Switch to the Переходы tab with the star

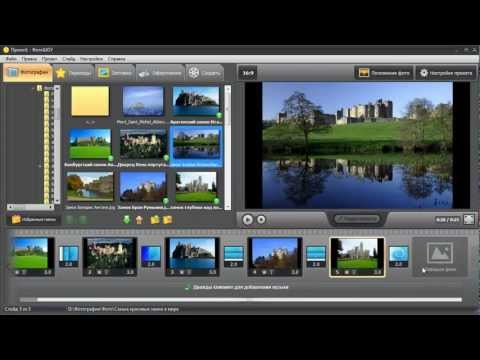[74, 73]
